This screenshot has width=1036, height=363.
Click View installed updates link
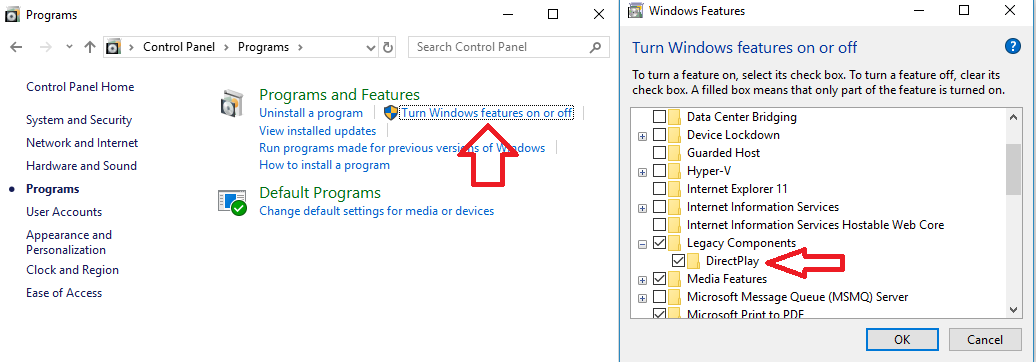[x=317, y=131]
